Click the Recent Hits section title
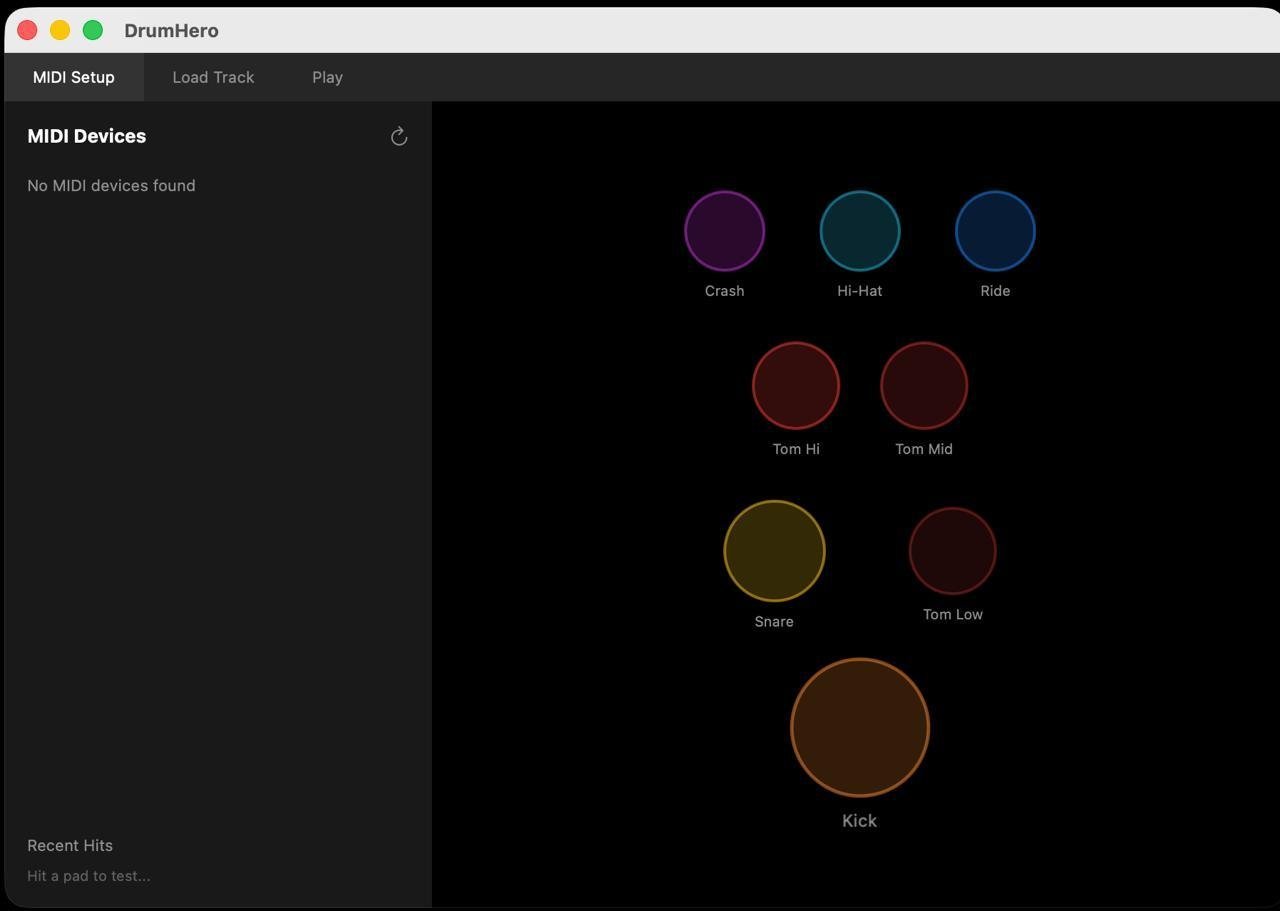 pos(70,845)
